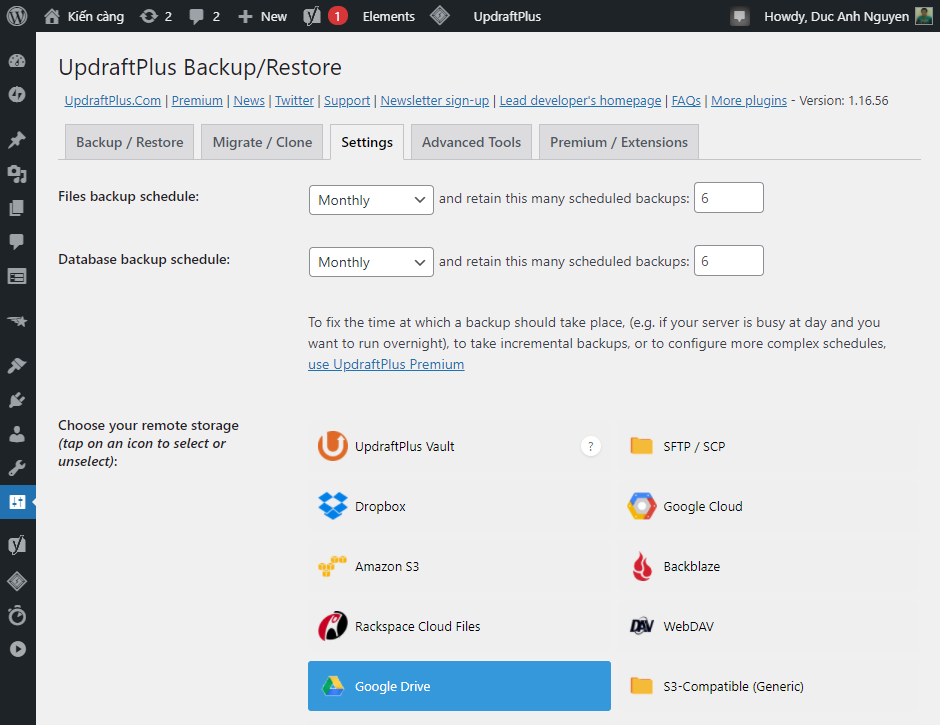Viewport: 940px width, 725px height.
Task: Open the Database backup schedule dropdown
Action: pyautogui.click(x=371, y=262)
